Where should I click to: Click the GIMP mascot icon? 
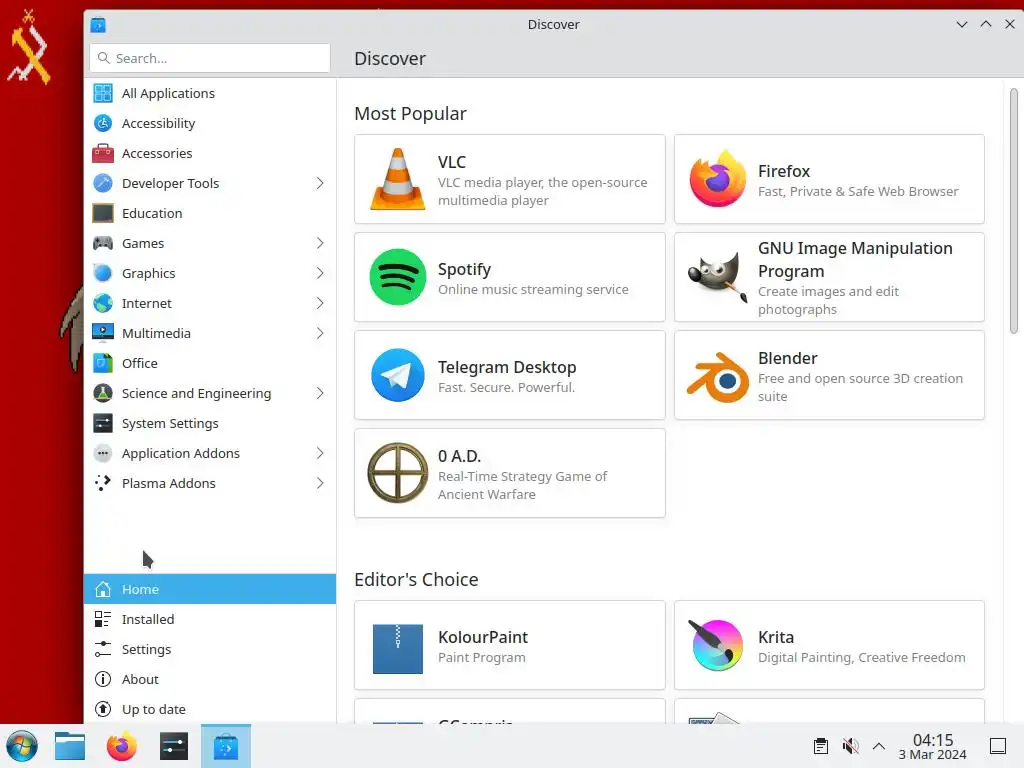point(717,277)
